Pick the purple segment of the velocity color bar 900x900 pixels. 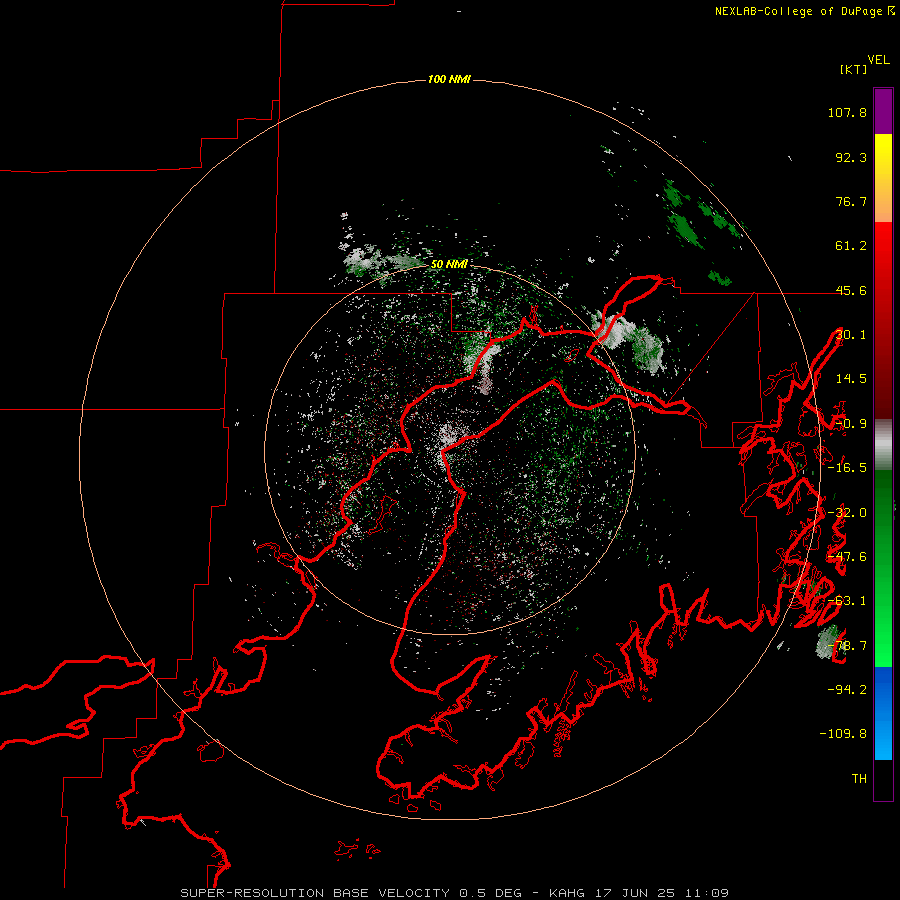coord(883,111)
